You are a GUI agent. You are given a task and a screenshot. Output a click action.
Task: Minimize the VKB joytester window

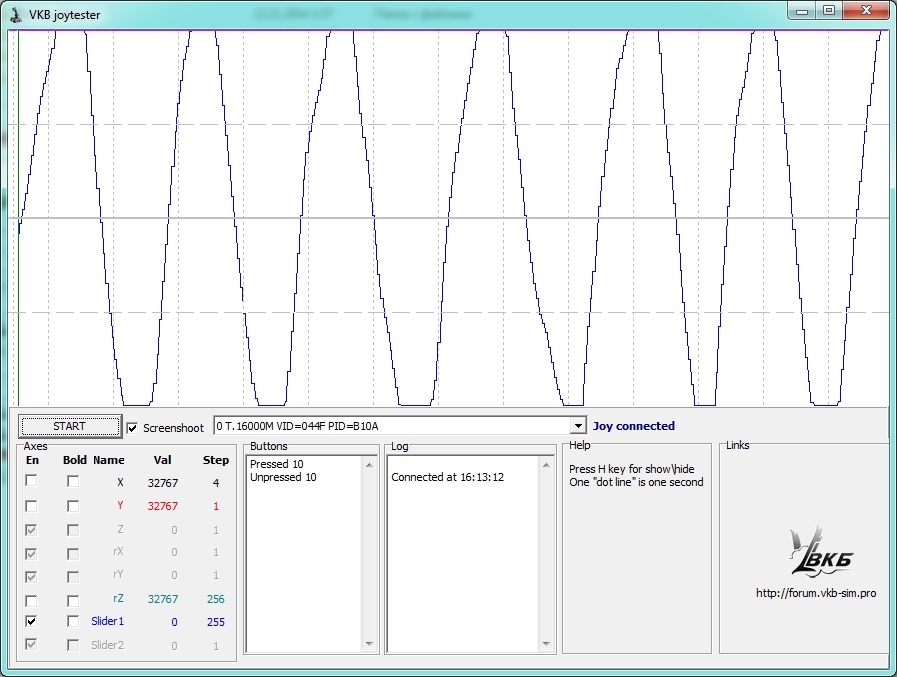pyautogui.click(x=802, y=10)
